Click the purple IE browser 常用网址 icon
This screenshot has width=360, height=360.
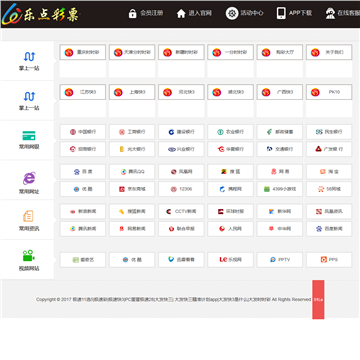29,179
